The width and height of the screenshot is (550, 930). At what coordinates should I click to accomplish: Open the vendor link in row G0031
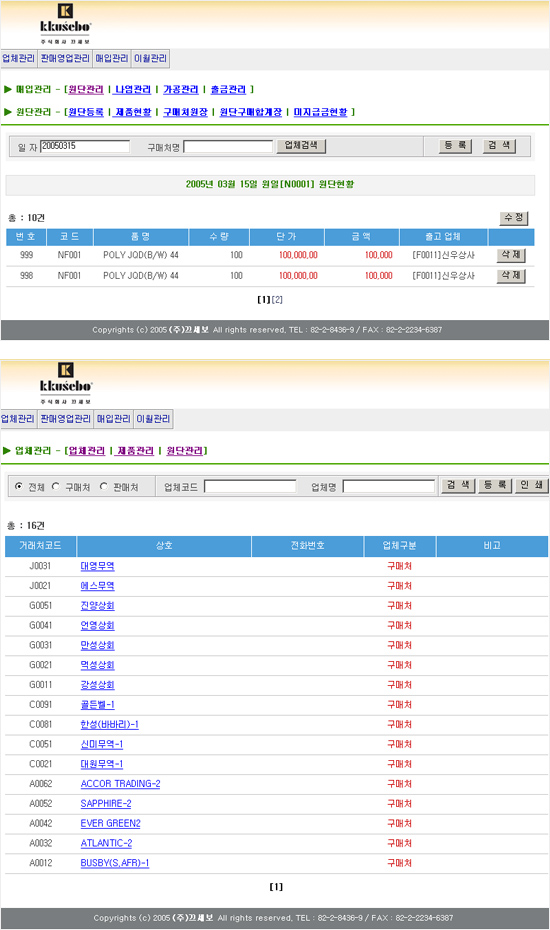coord(97,645)
